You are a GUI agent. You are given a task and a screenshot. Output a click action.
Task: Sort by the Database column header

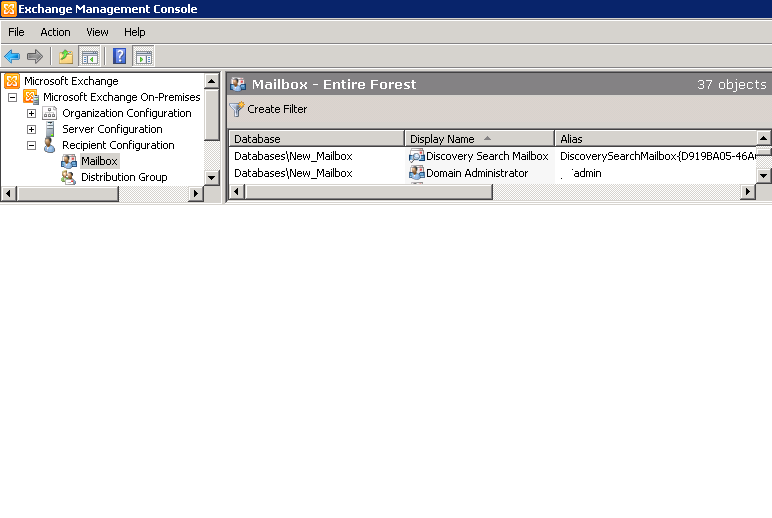[317, 139]
